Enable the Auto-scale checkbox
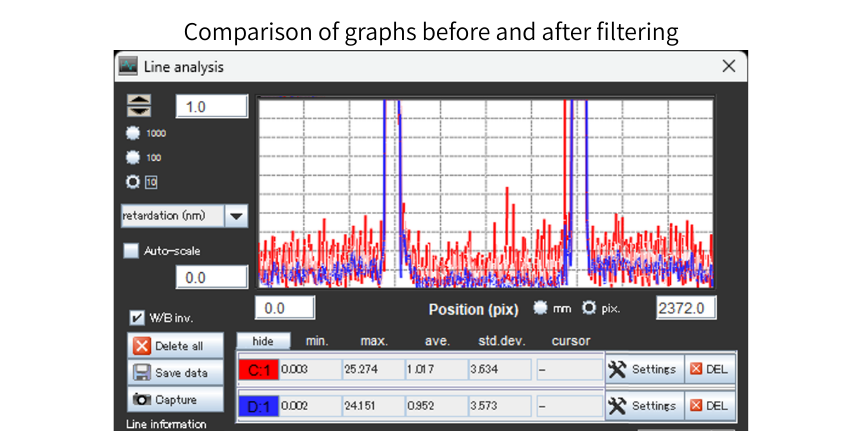This screenshot has width=862, height=431. point(131,251)
